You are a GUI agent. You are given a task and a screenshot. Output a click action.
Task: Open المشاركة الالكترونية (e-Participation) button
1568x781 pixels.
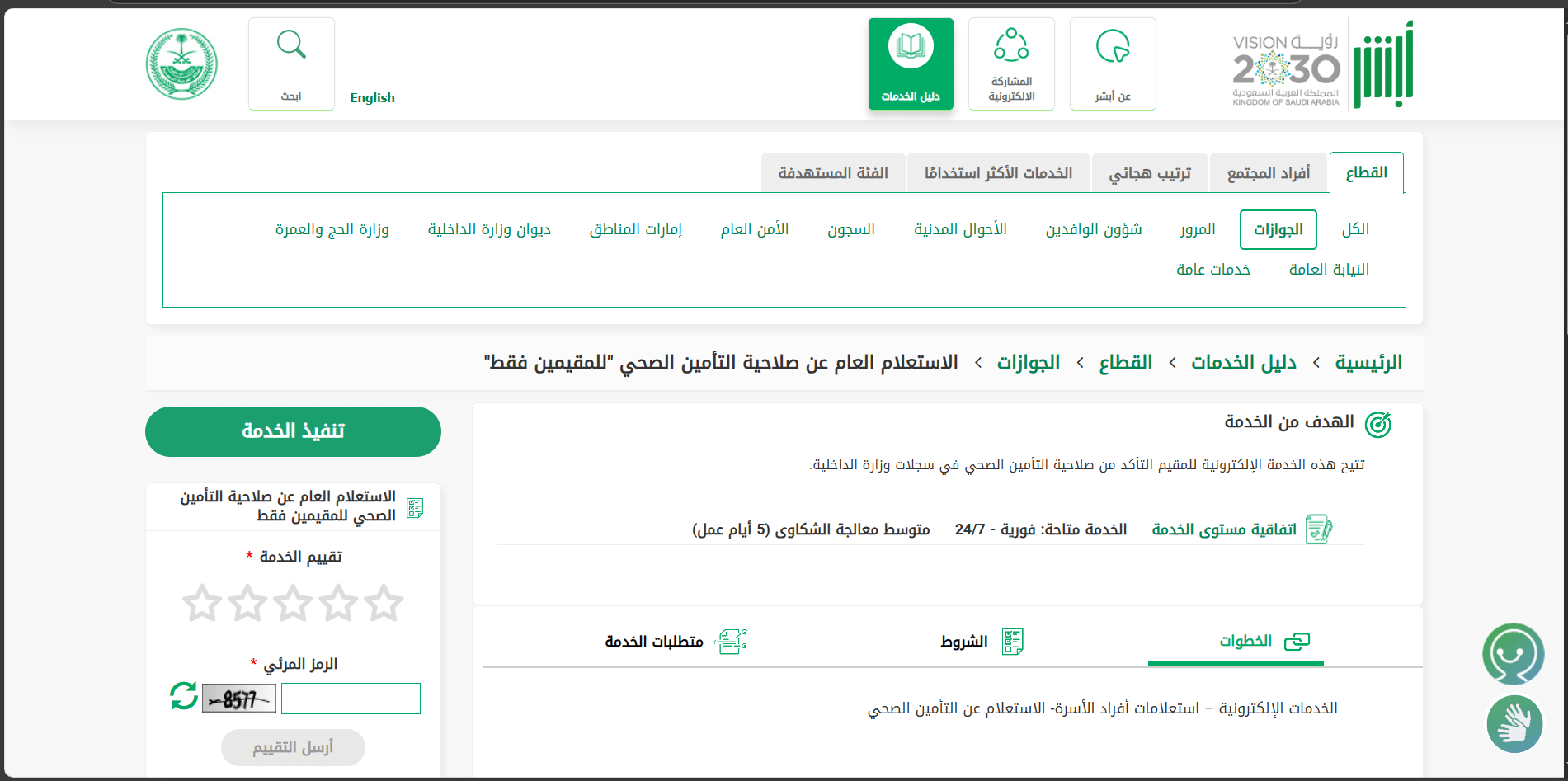[1011, 64]
